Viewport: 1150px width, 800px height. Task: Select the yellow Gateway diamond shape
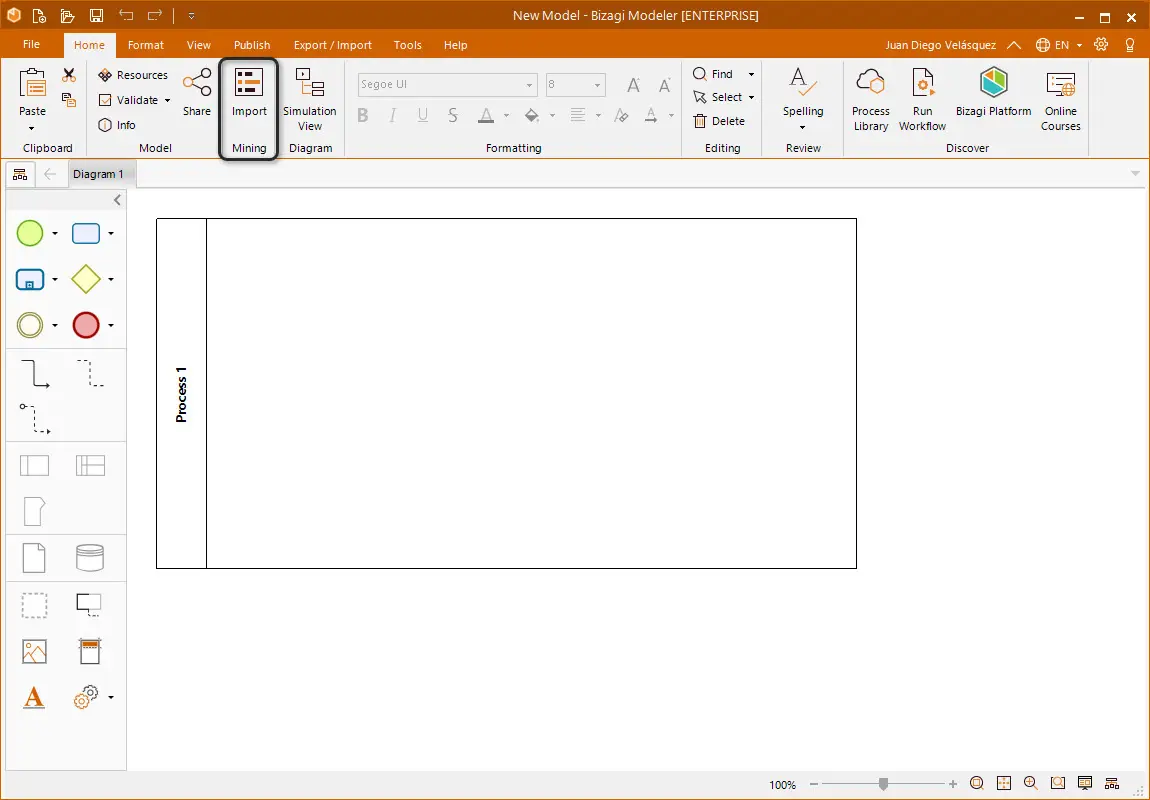point(86,279)
